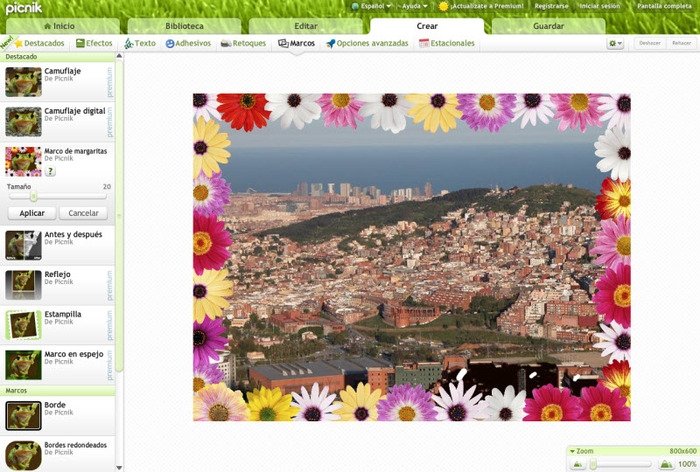Click the Rehacer button

681,43
